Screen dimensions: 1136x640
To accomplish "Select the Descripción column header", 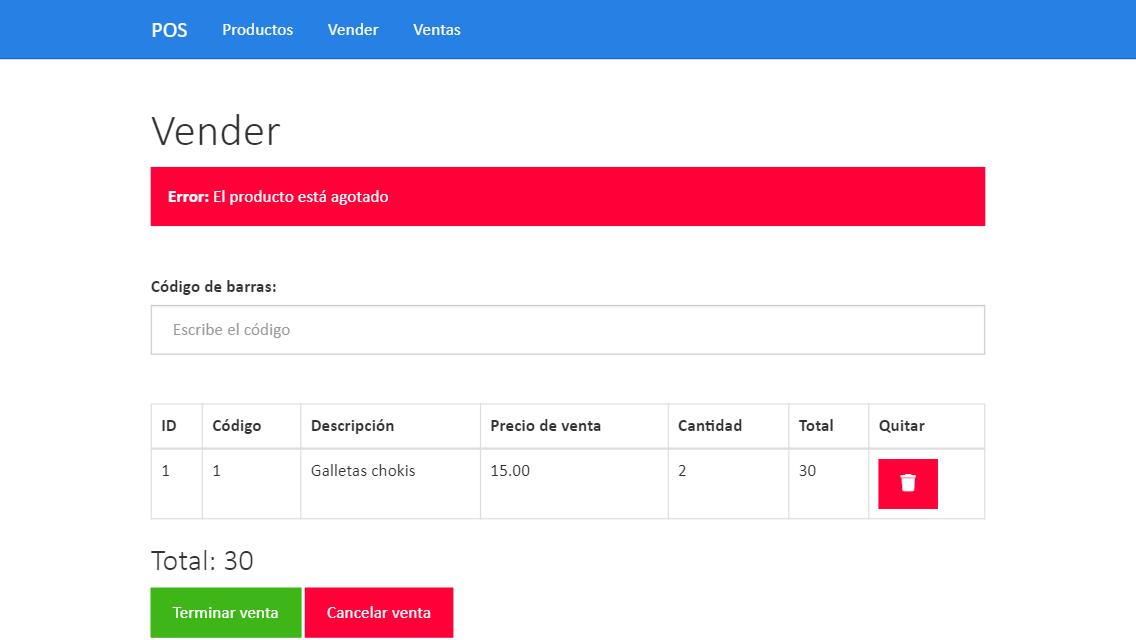I will coord(352,426).
